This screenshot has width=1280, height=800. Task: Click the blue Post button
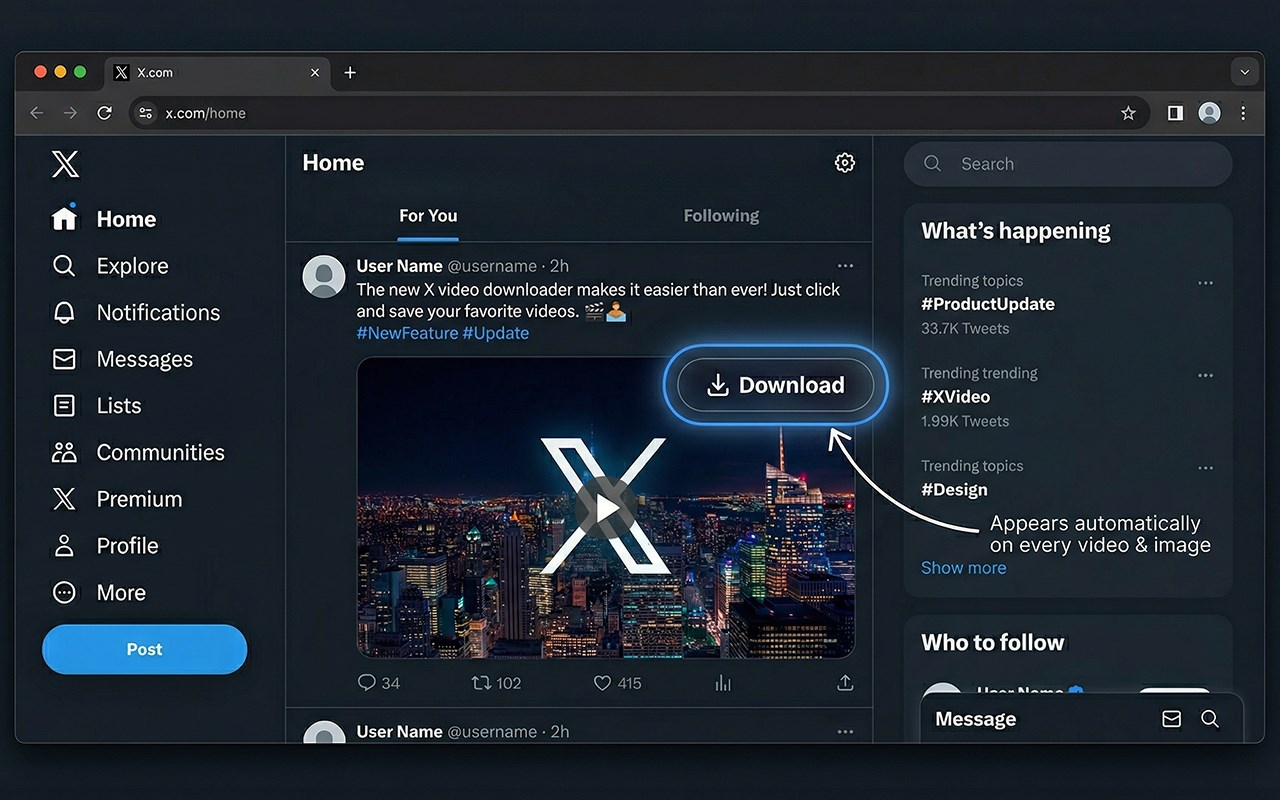[x=144, y=649]
